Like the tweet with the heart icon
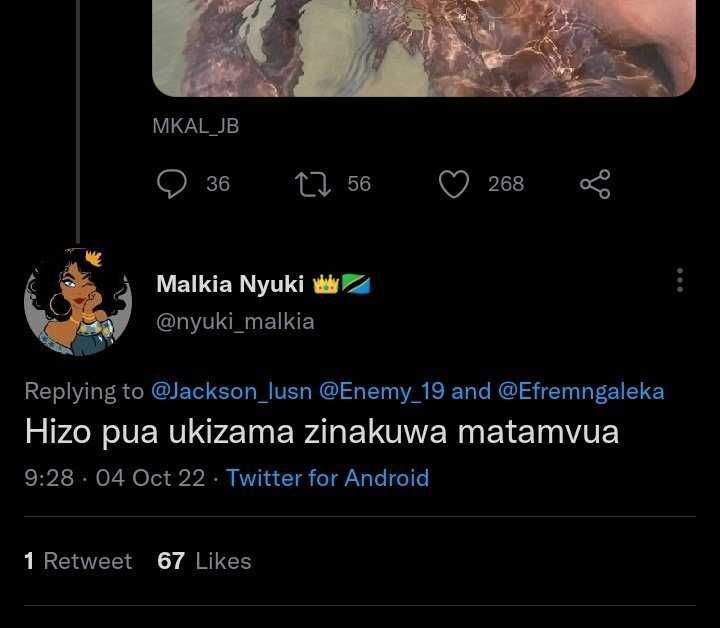Screen dimensions: 720x628 (x=454, y=184)
